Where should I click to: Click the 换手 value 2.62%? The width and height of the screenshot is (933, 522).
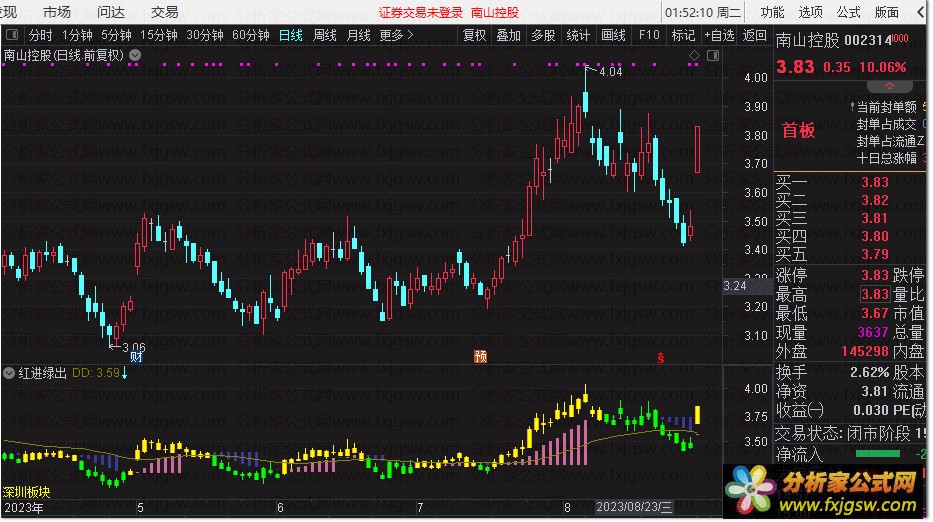(869, 373)
